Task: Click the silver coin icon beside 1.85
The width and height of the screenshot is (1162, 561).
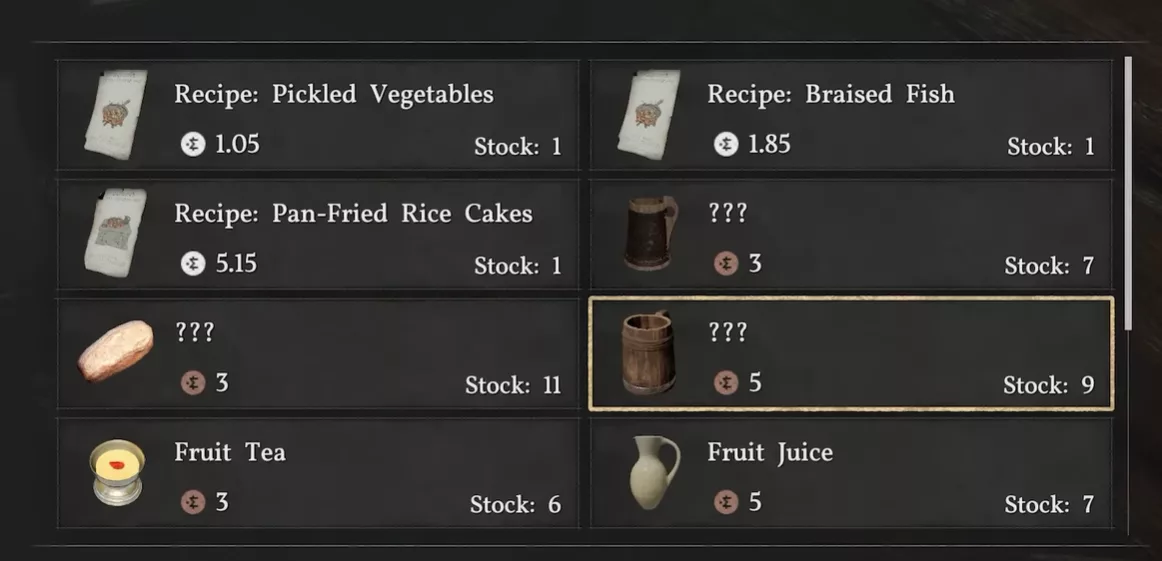Action: pos(726,144)
